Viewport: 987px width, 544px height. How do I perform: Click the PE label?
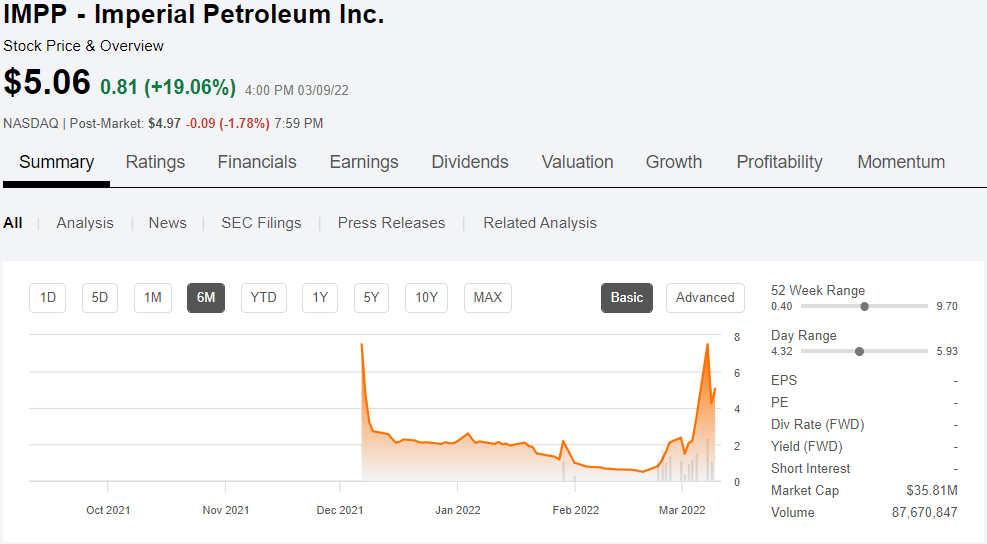point(779,402)
